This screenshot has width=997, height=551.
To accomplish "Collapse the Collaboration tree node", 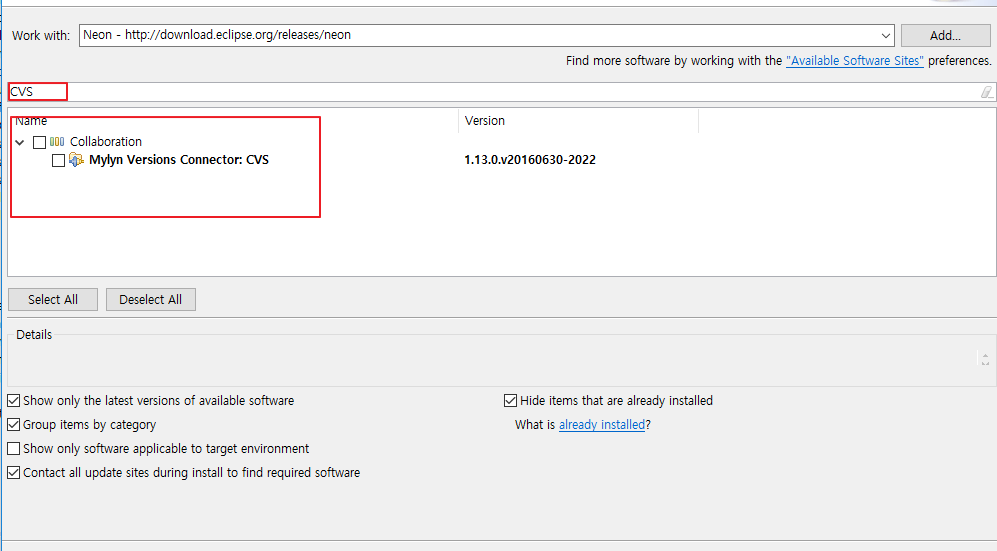I will pyautogui.click(x=20, y=142).
